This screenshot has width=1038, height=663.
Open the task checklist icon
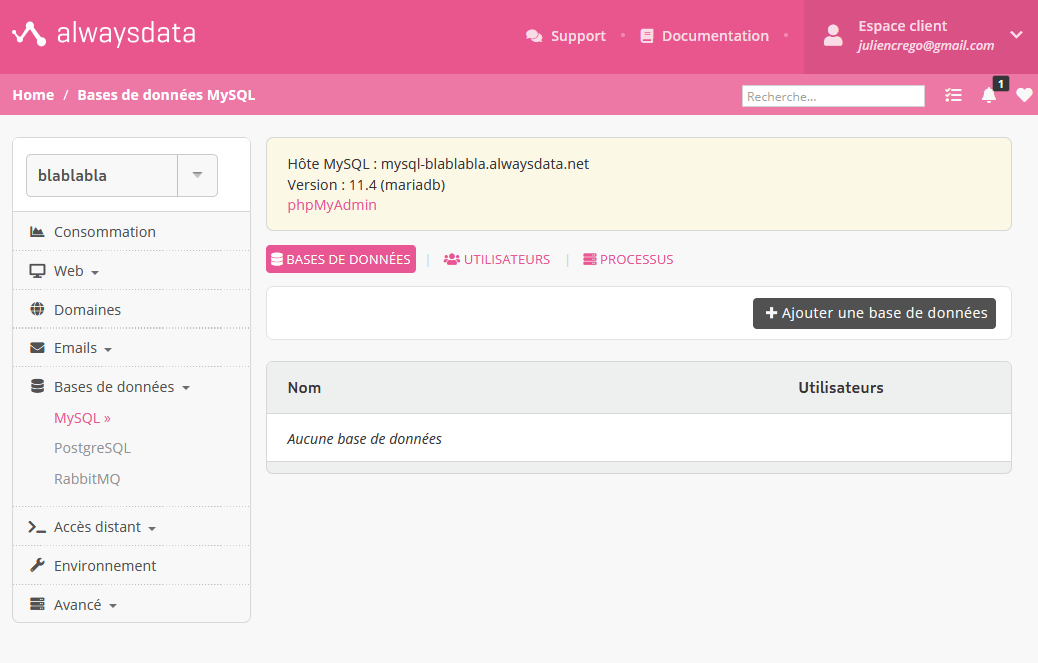(953, 95)
